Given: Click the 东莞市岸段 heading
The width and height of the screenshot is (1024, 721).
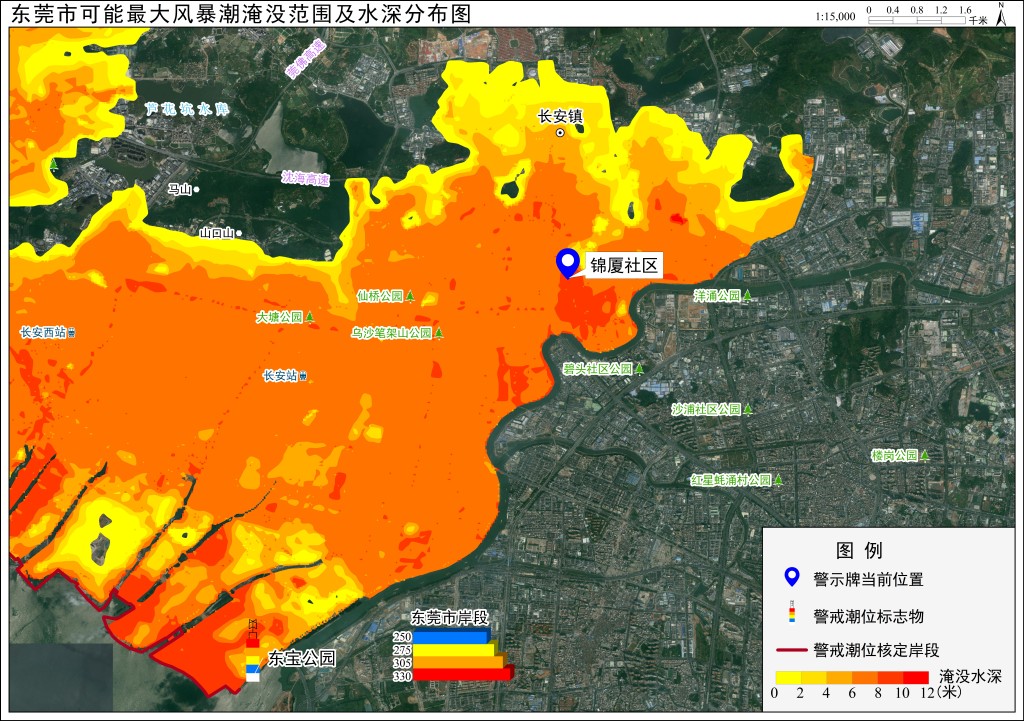Looking at the screenshot, I should [449, 617].
